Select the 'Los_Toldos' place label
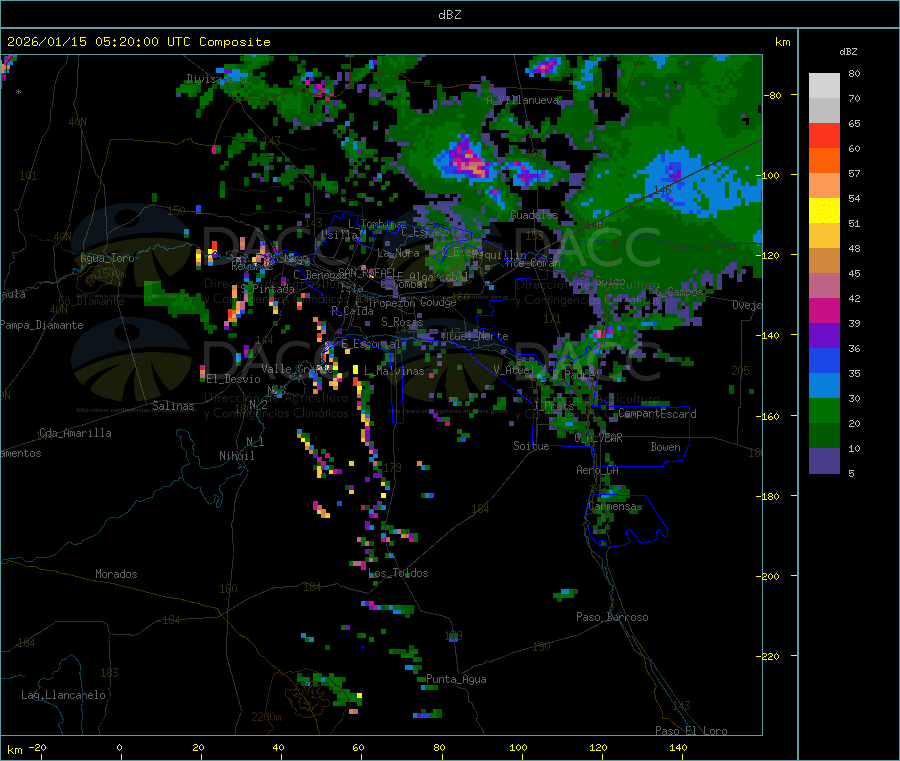 (398, 573)
